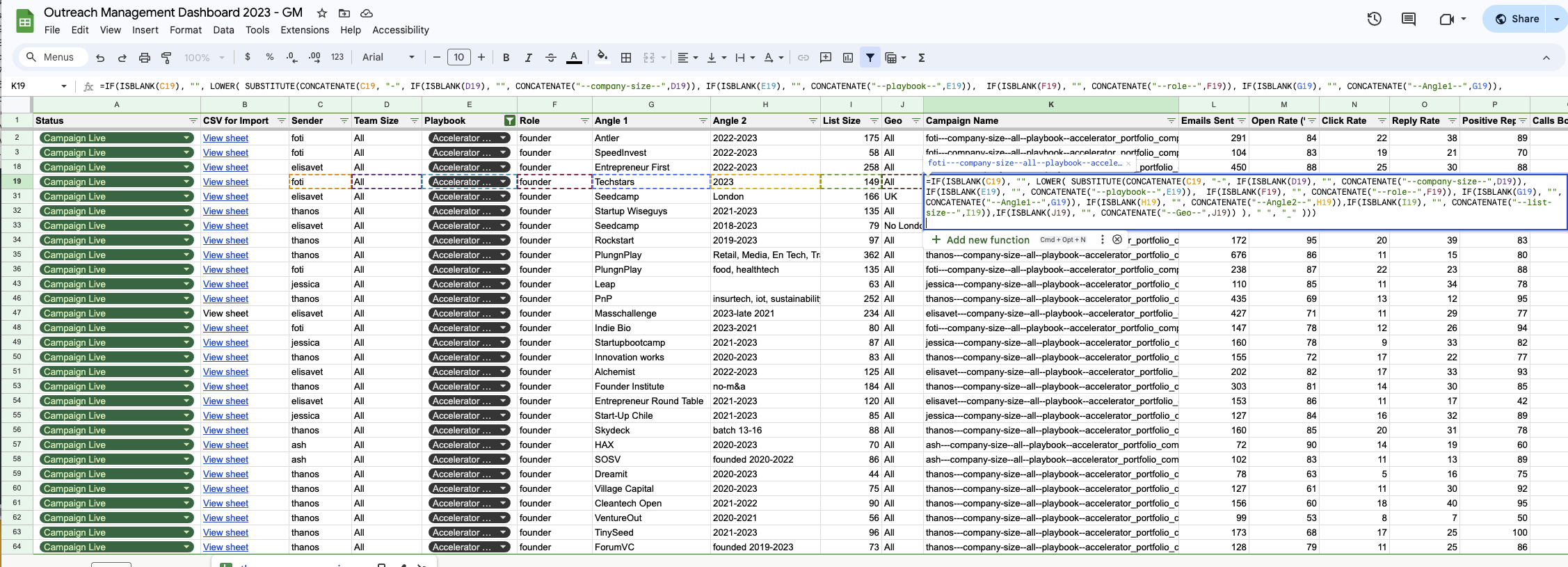Open the Format menu
The width and height of the screenshot is (1568, 567).
(x=186, y=30)
